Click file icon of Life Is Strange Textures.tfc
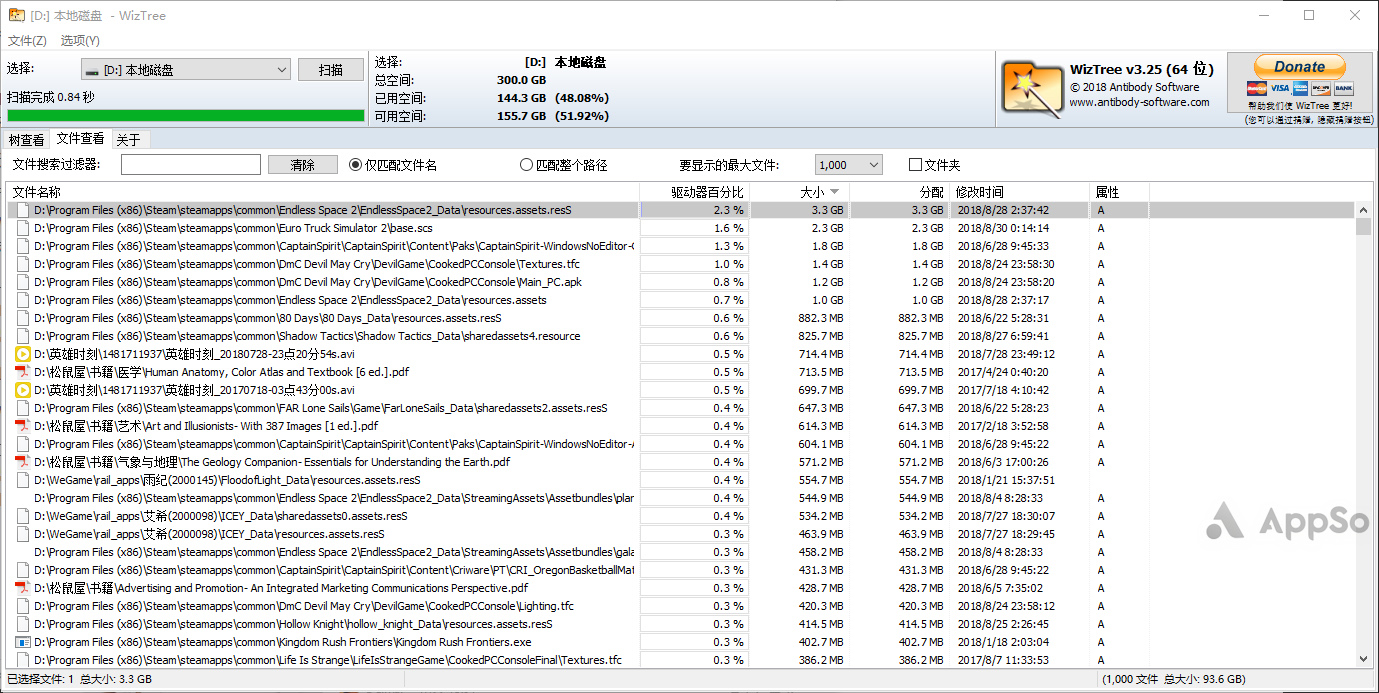This screenshot has height=693, width=1379. coord(23,660)
